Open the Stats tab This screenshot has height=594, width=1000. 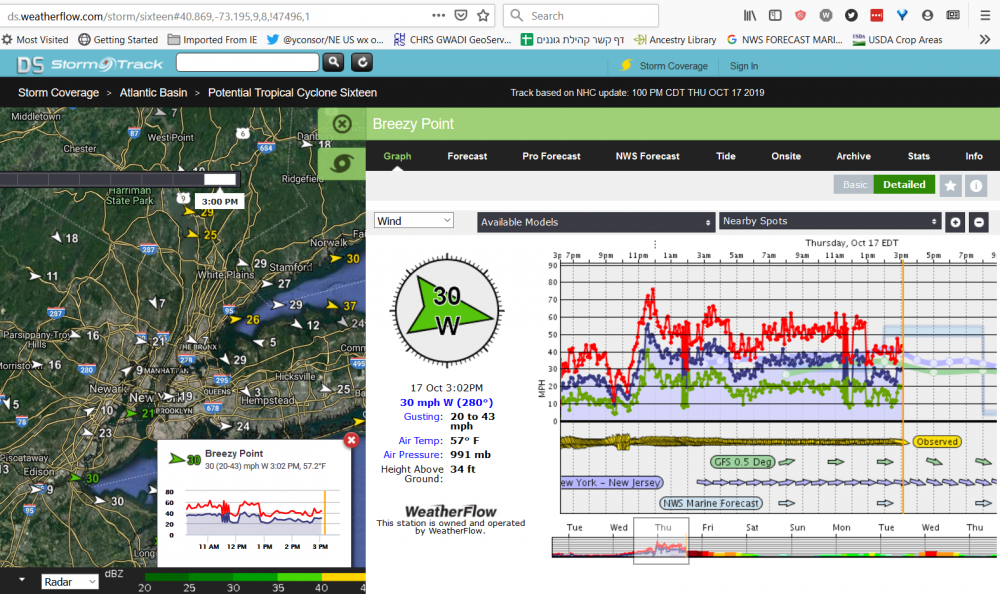point(918,156)
